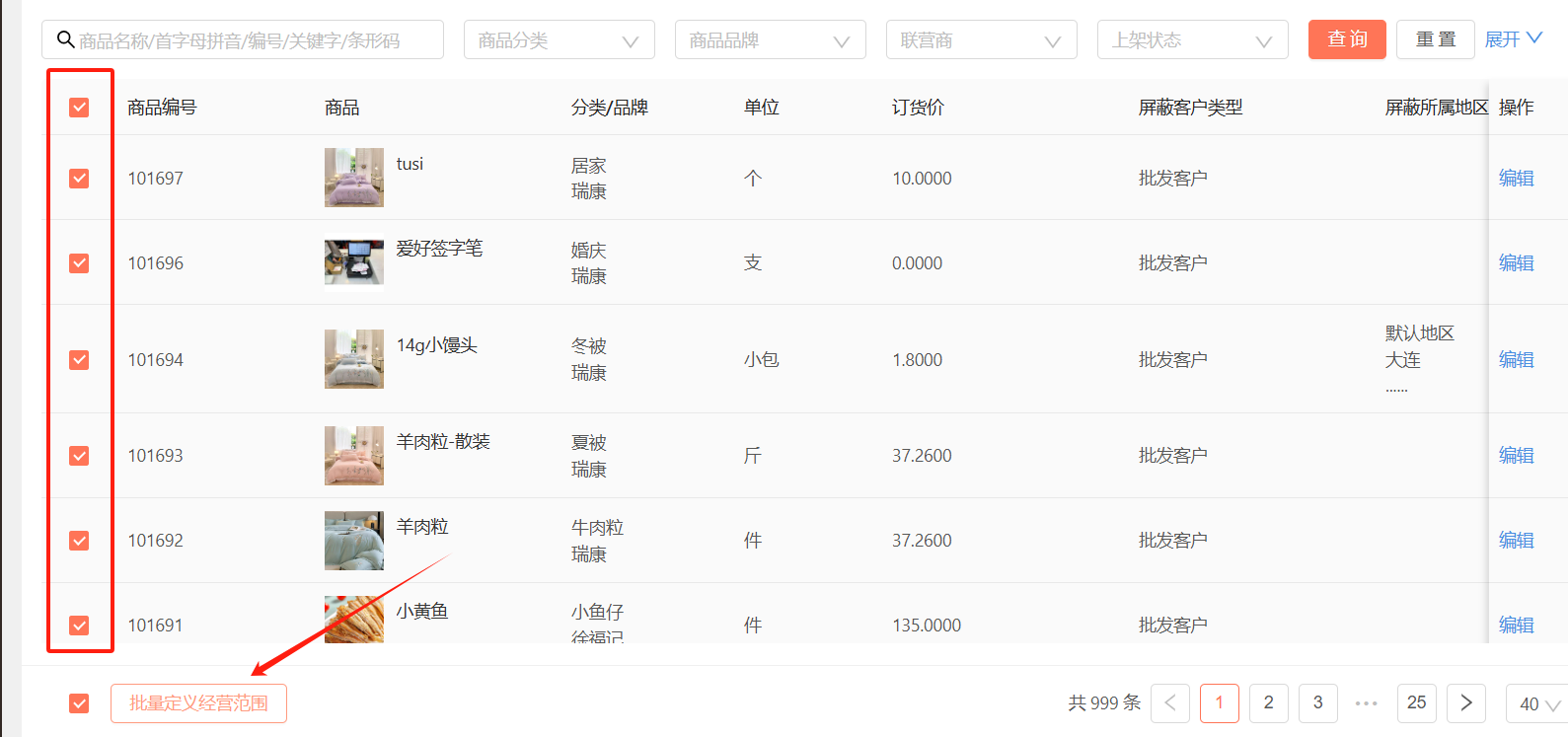Click 编辑 for product 101692
Screen dimensions: 1568x737
pyautogui.click(x=1516, y=540)
